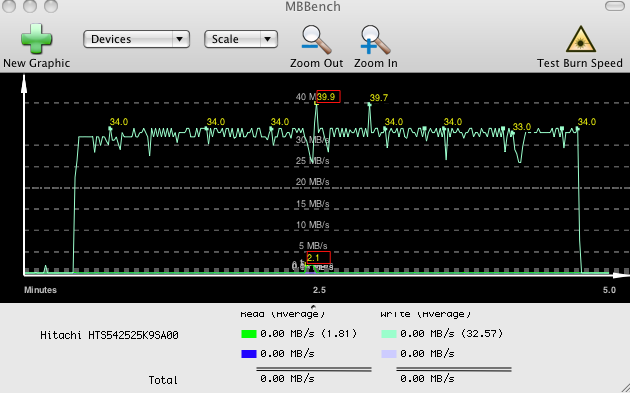The height and width of the screenshot is (393, 630).
Task: Open the Scale dropdown
Action: tap(241, 39)
